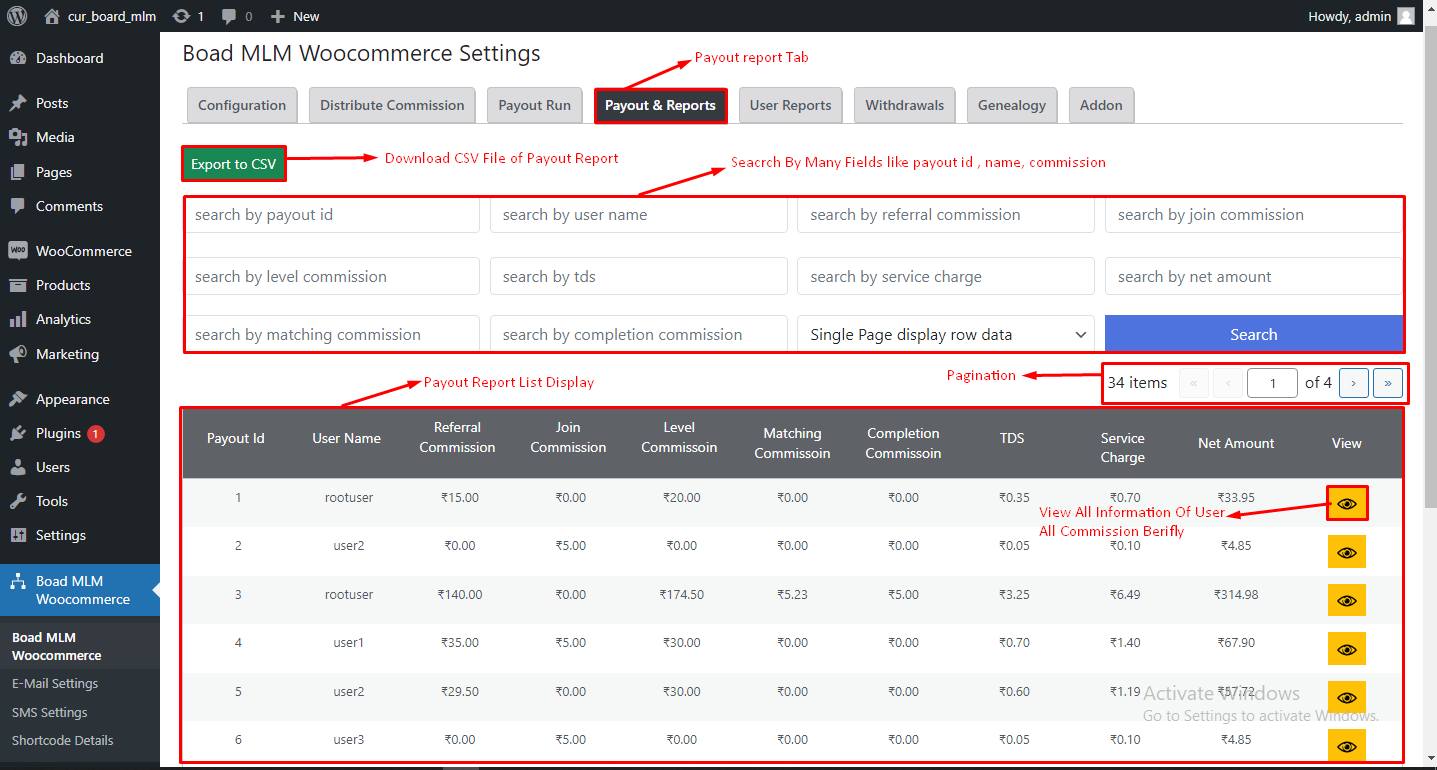
Task: Open the Analytics section
Action: tap(63, 319)
